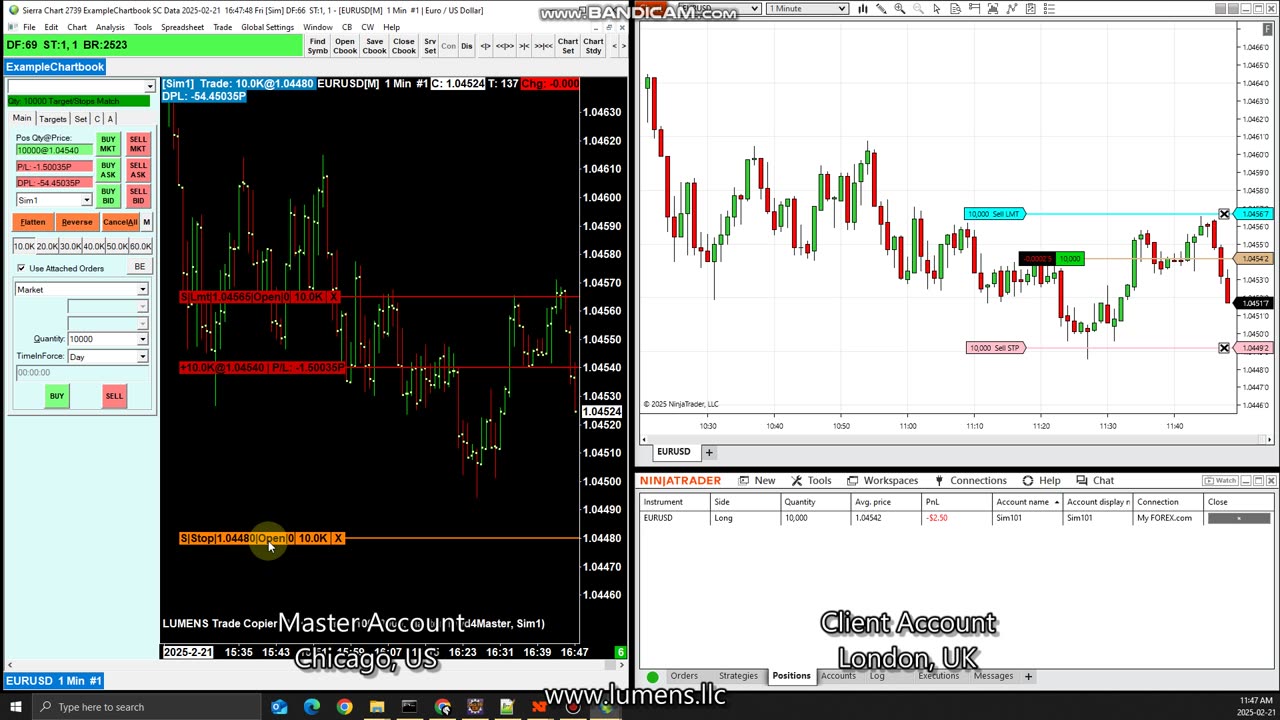Sort by the Account name column arrow
Screen dimensions: 1280x720
pos(1056,502)
